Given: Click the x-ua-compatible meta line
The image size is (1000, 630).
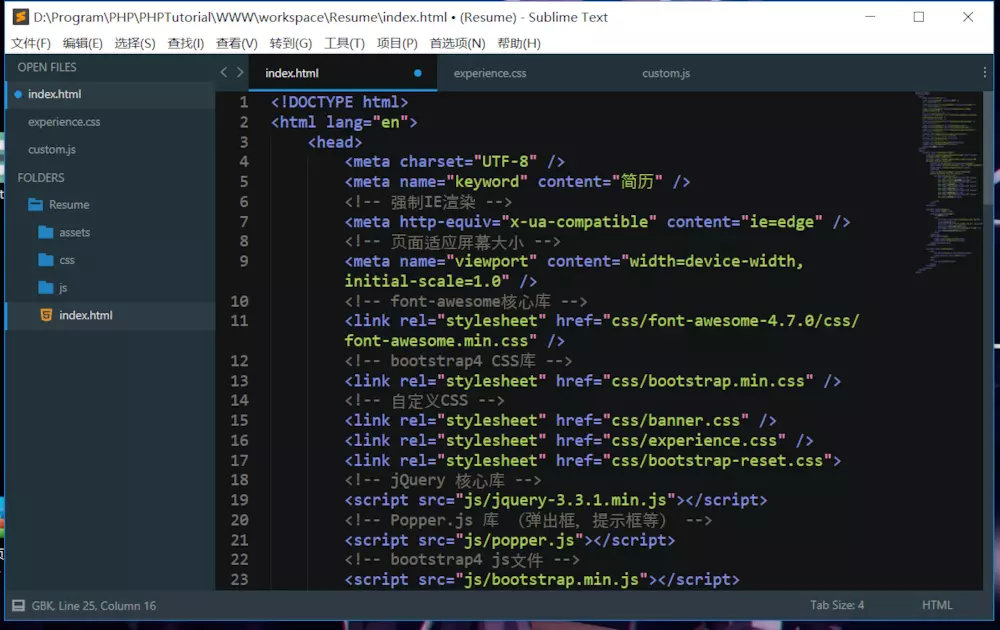Looking at the screenshot, I should tap(598, 222).
